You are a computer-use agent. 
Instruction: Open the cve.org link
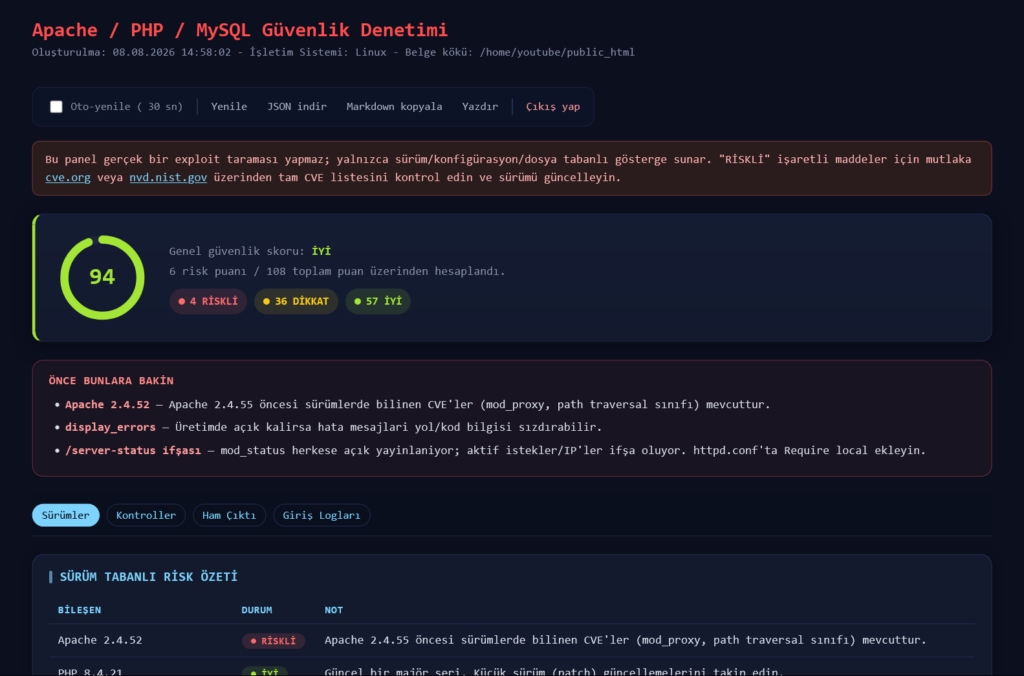click(x=68, y=177)
